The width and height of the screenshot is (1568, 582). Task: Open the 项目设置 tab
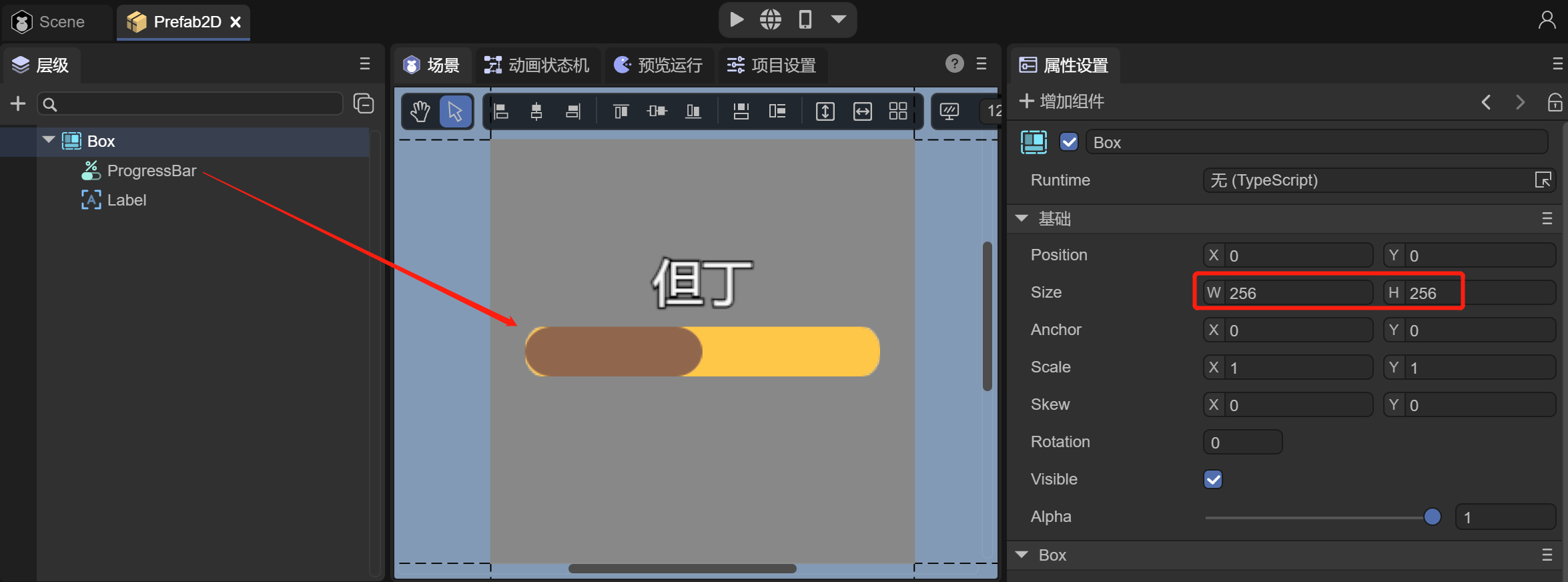(772, 65)
